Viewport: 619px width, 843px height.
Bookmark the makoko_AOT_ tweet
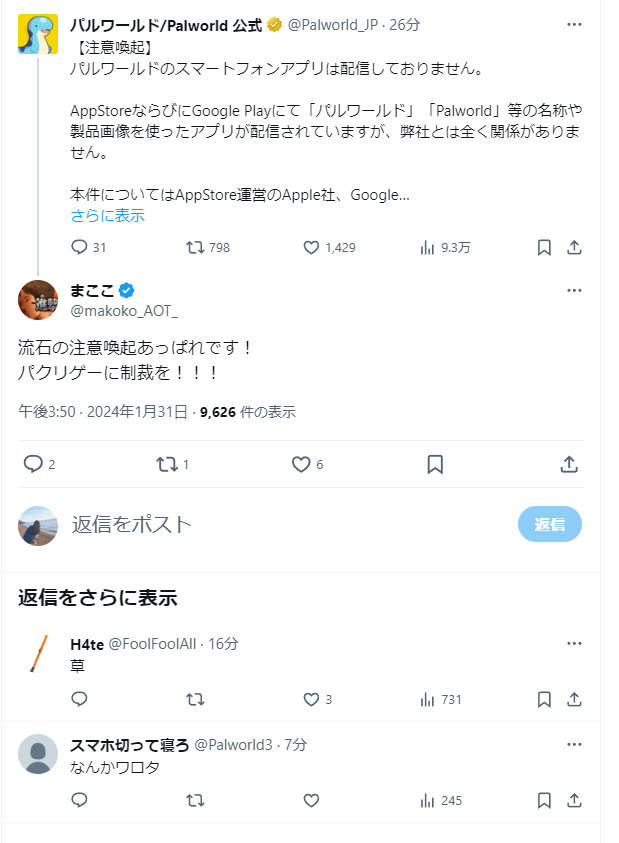point(435,465)
